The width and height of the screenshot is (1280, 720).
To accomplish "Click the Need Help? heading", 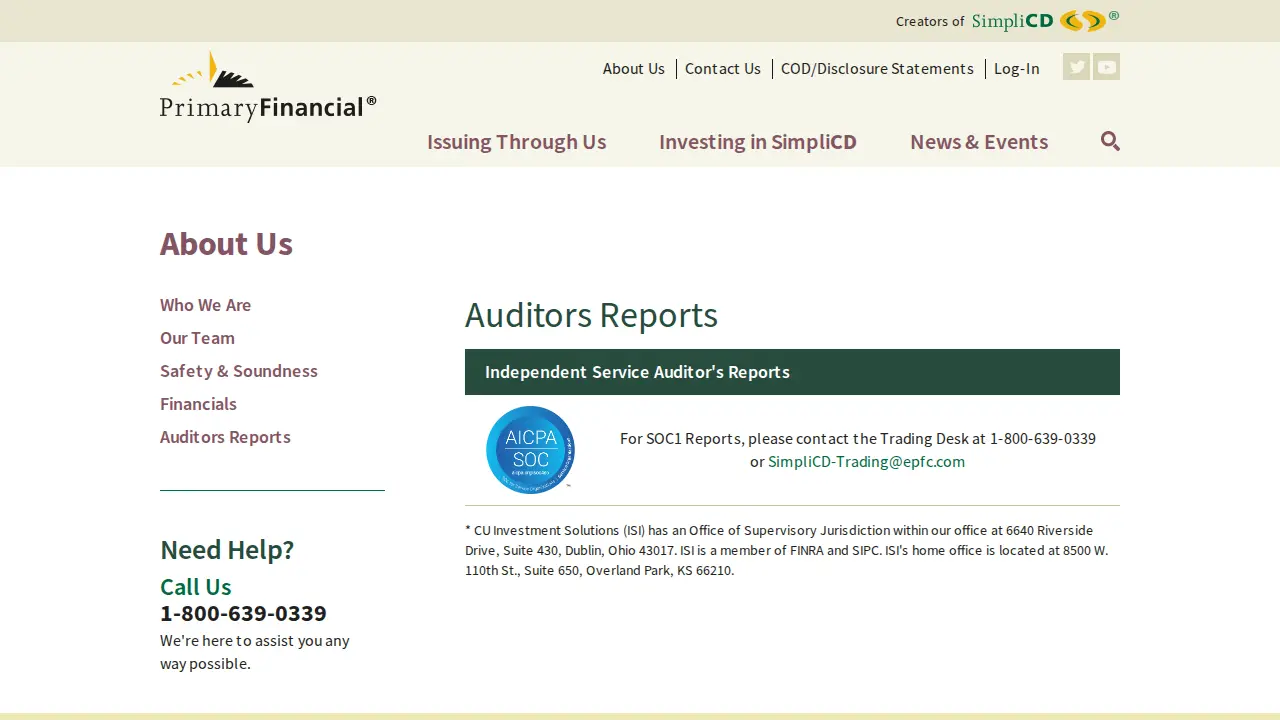I will click(x=227, y=550).
